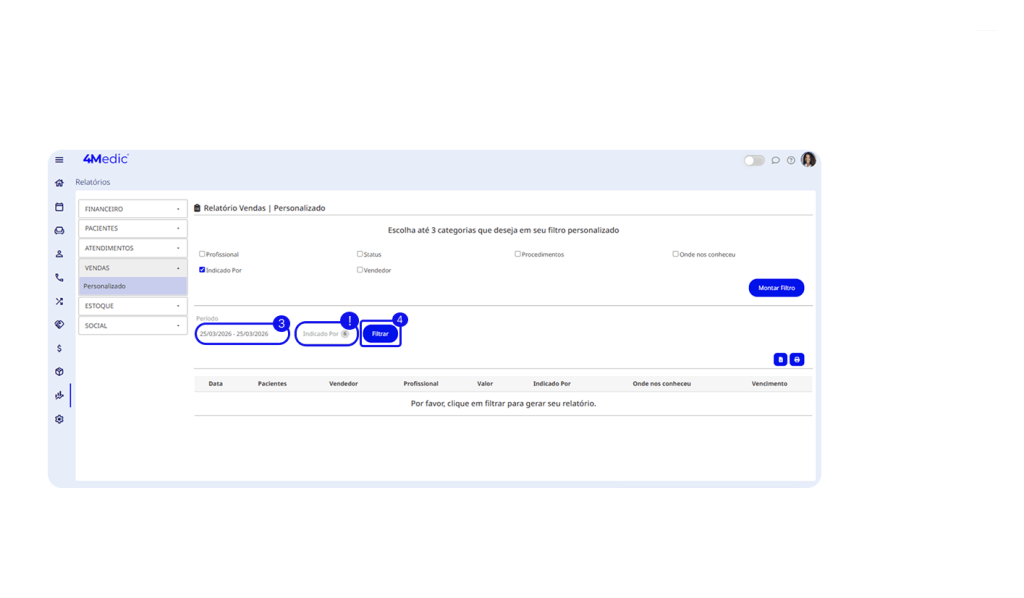This screenshot has width=1024, height=598.
Task: Open the settings gear in sidebar
Action: pos(59,419)
